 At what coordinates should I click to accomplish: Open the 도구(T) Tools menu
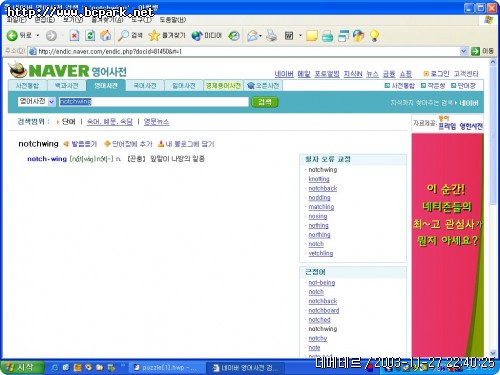coord(141,20)
